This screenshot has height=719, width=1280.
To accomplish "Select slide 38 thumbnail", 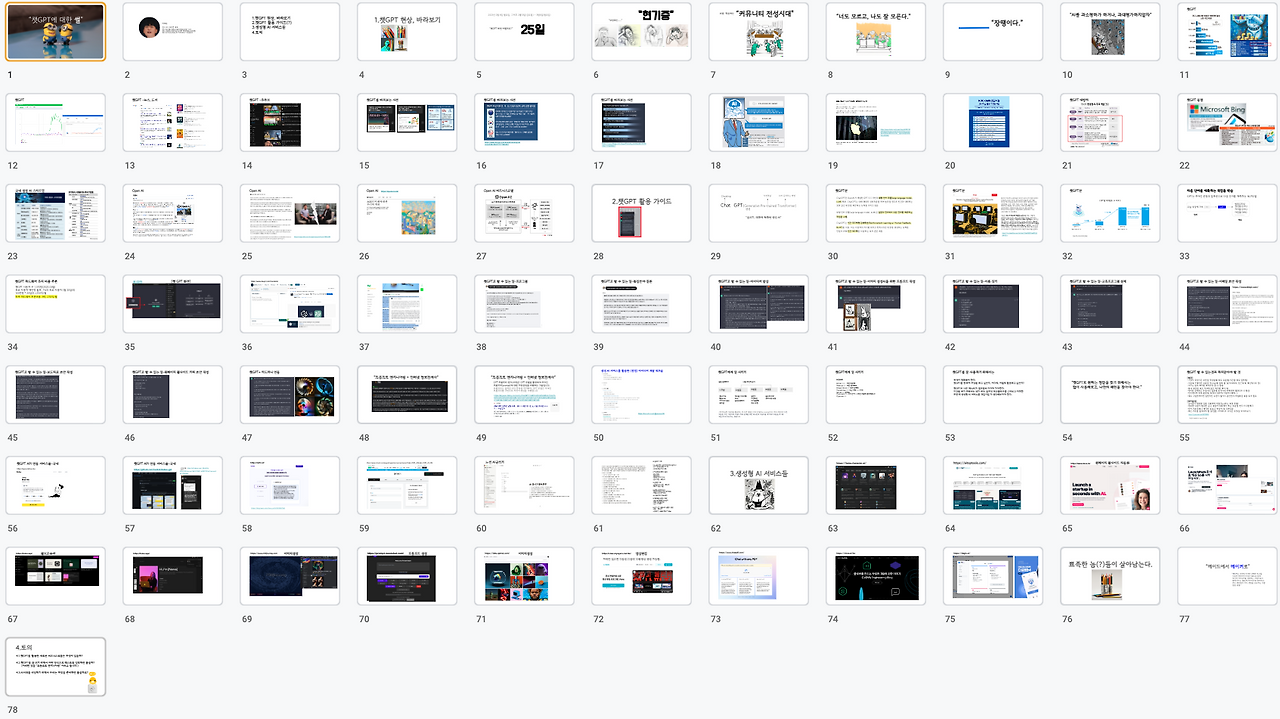I will (524, 304).
